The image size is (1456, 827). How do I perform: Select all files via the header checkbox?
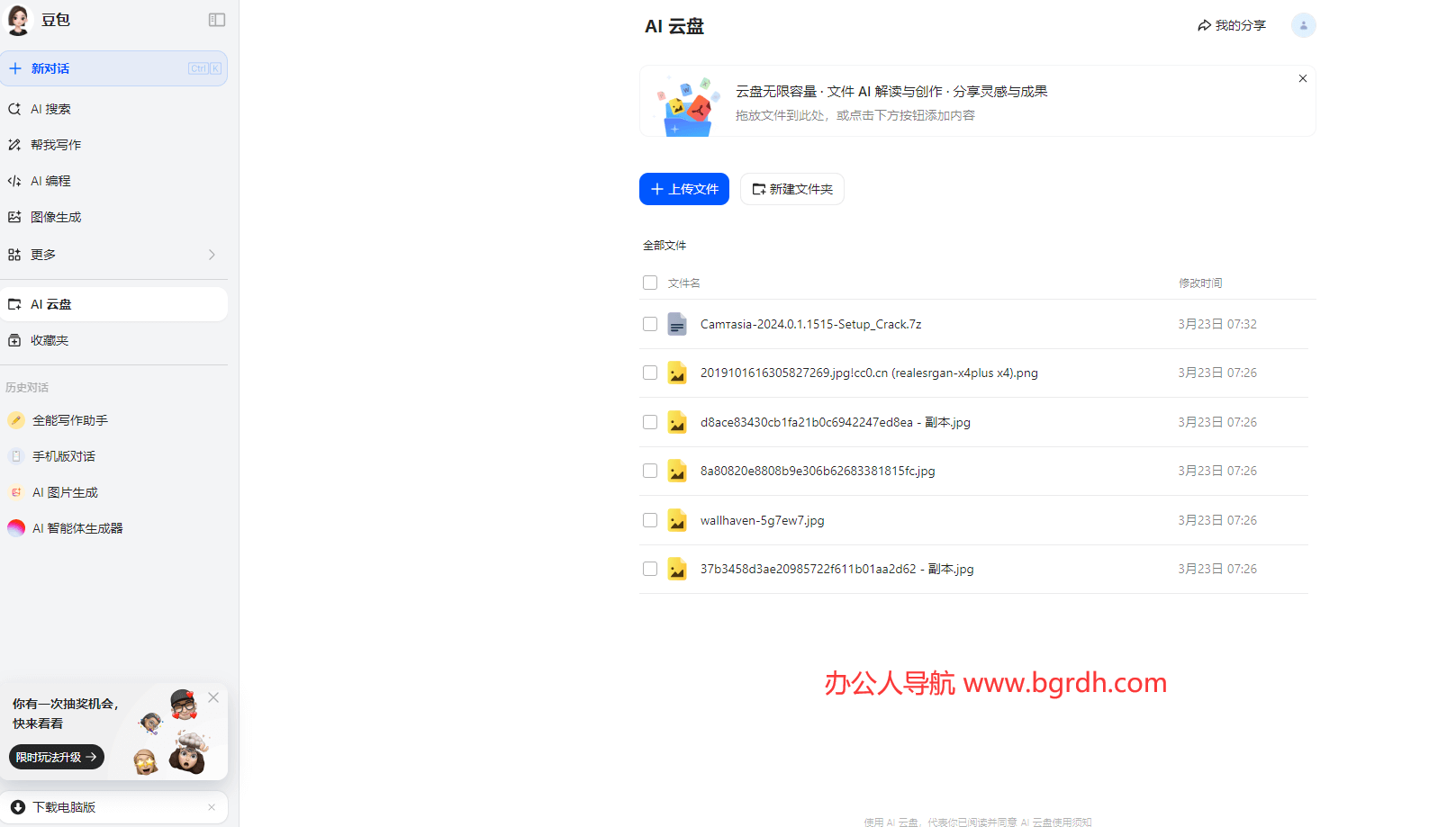(x=650, y=282)
